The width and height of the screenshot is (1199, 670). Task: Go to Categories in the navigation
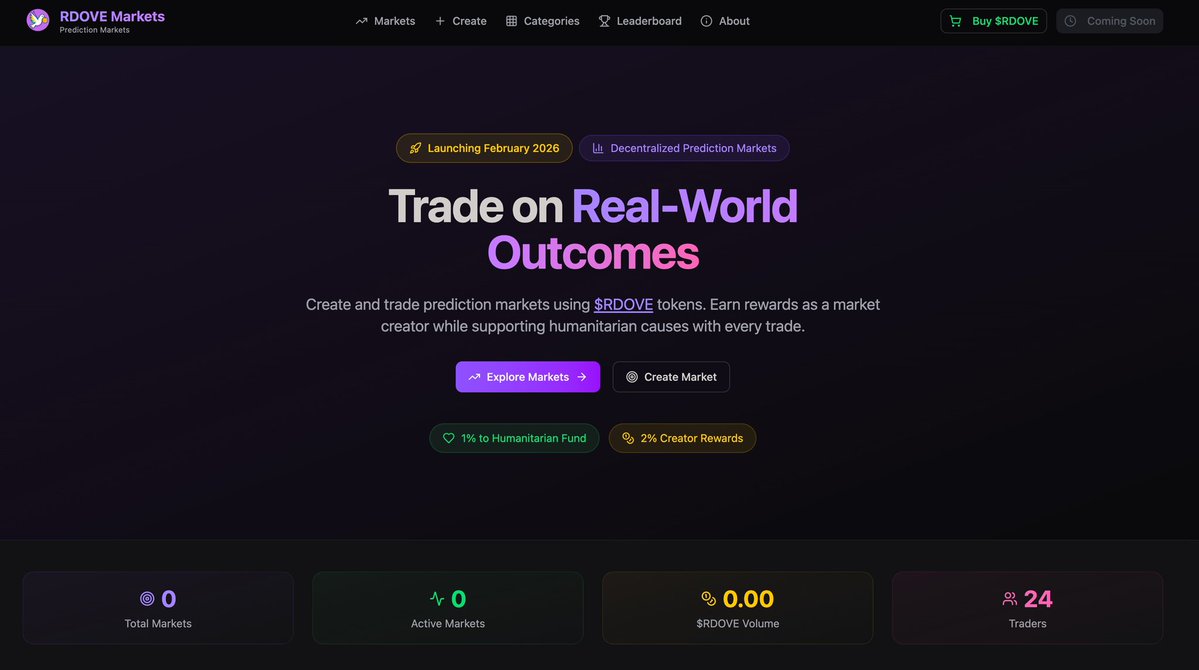[542, 21]
